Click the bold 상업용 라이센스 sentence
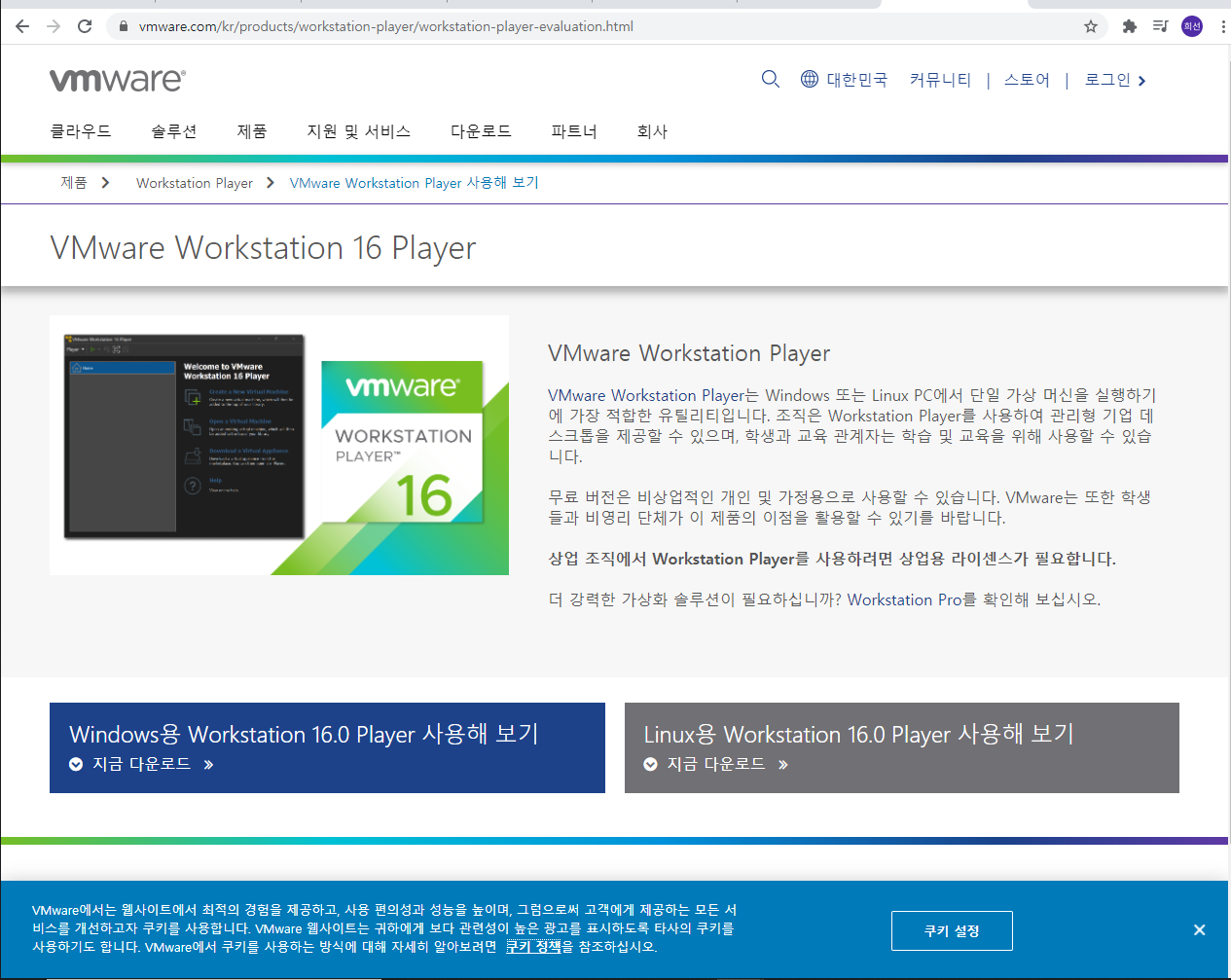The height and width of the screenshot is (980, 1231). coord(832,559)
